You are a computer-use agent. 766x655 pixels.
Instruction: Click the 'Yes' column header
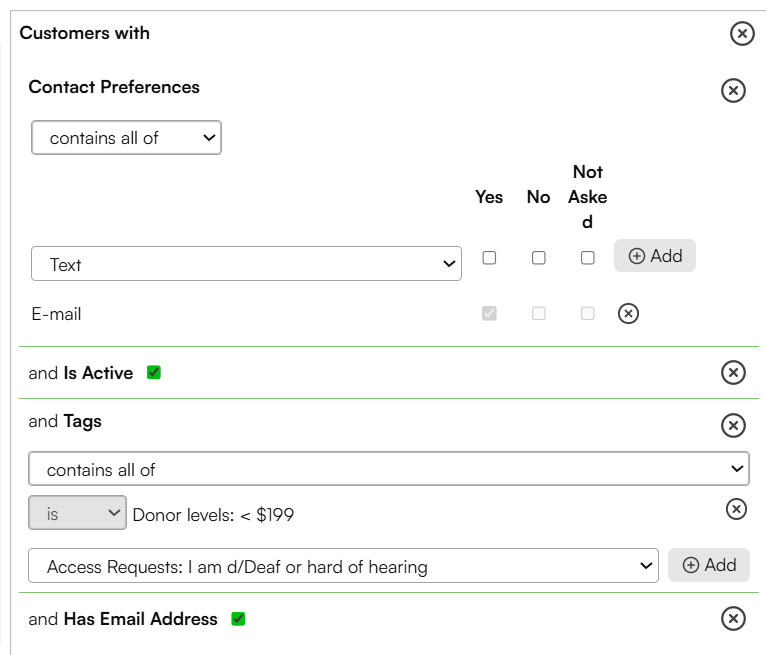tap(489, 197)
